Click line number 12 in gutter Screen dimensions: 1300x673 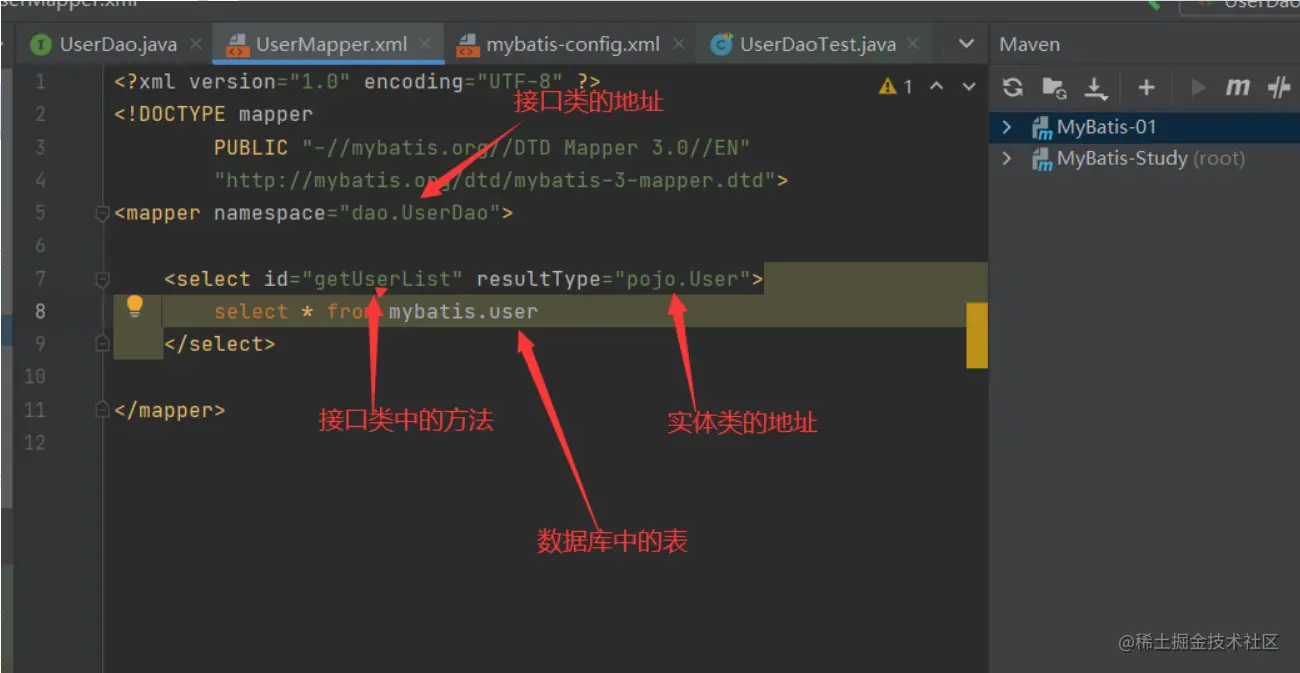[35, 442]
